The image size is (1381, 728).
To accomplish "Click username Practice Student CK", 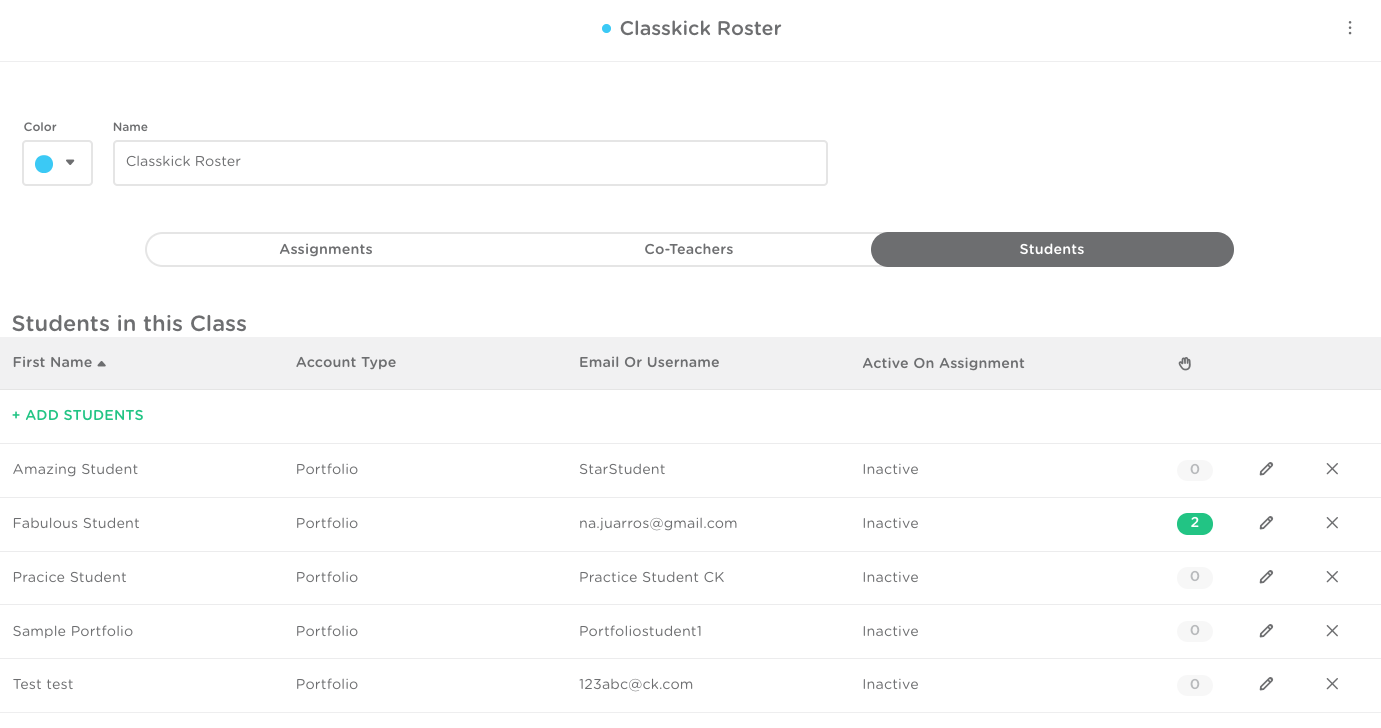I will pyautogui.click(x=652, y=577).
